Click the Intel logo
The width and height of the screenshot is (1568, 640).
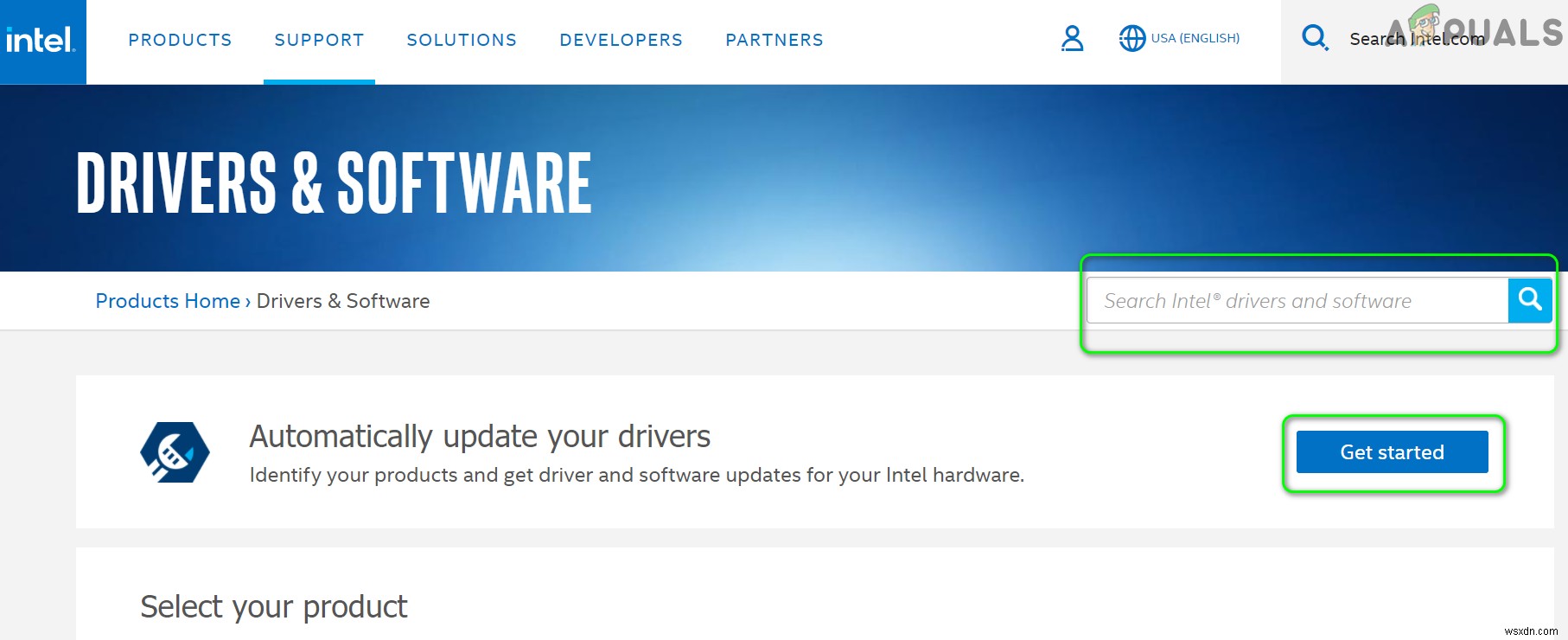click(41, 41)
